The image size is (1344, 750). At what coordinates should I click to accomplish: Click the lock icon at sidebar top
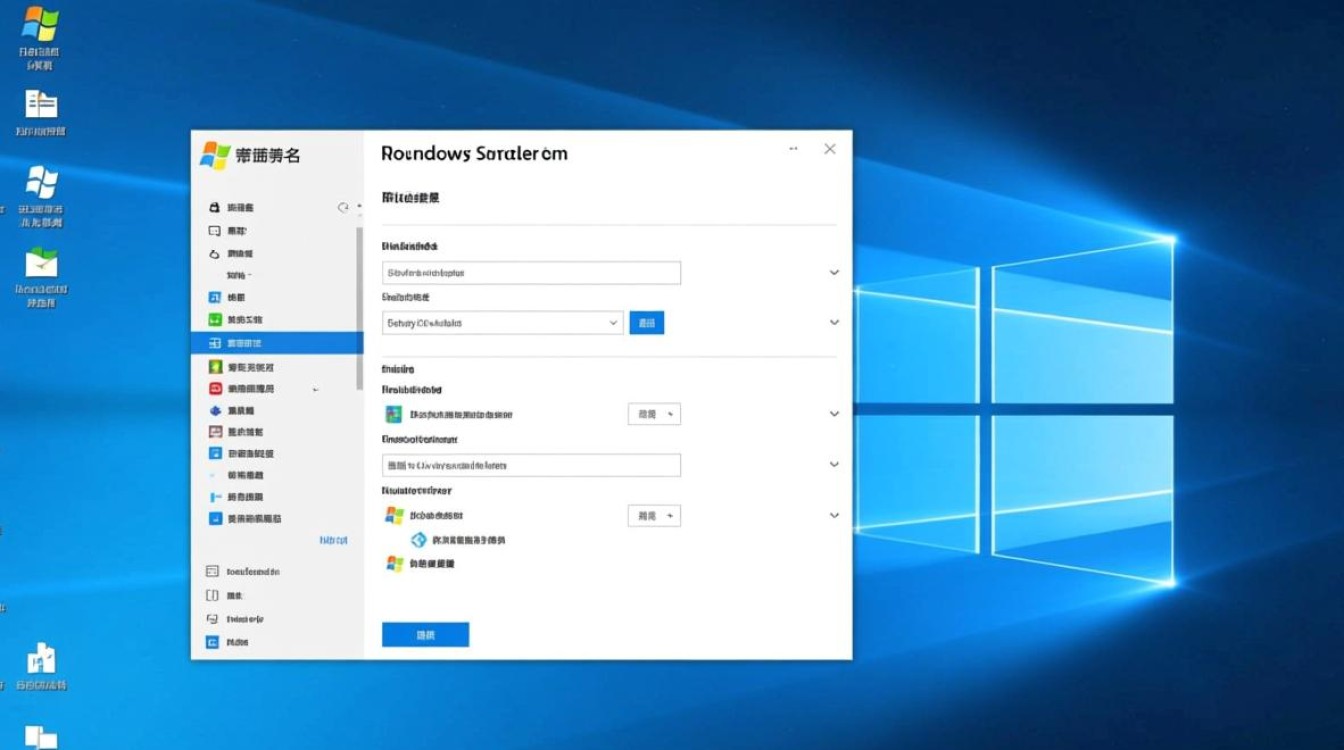tap(214, 207)
